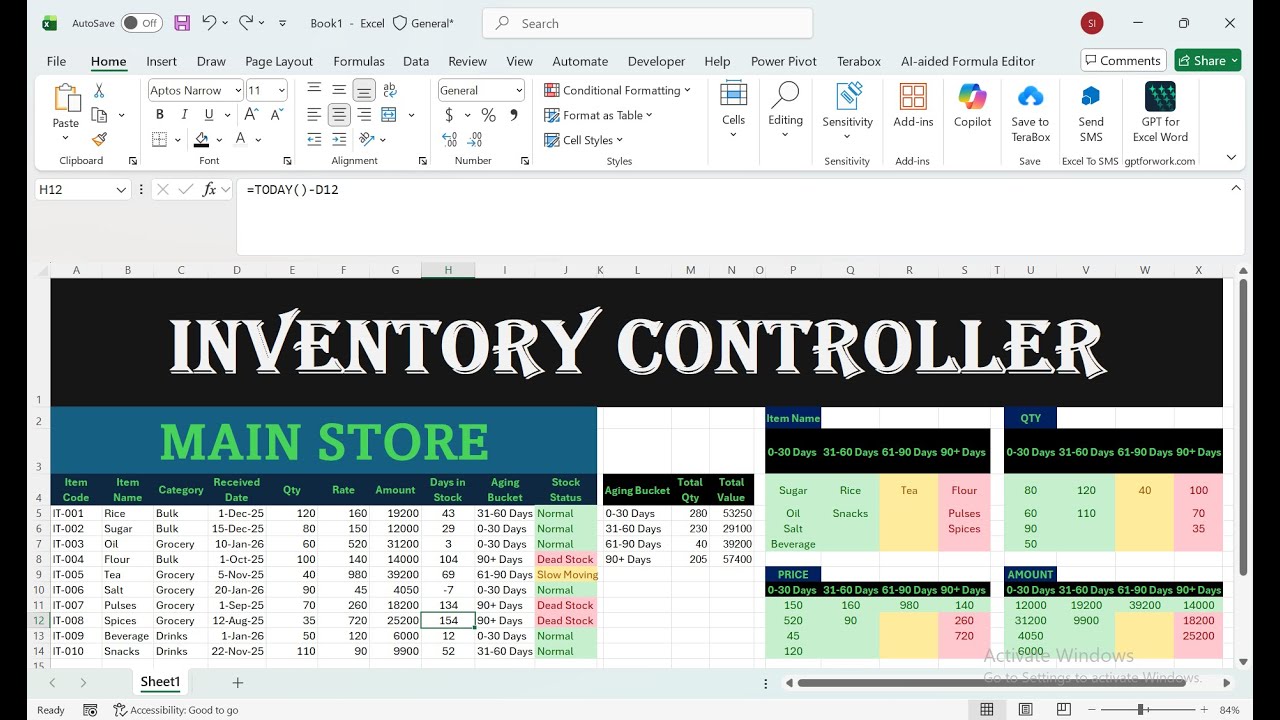Open the Name Box dropdown arrow
The image size is (1280, 720).
(121, 189)
